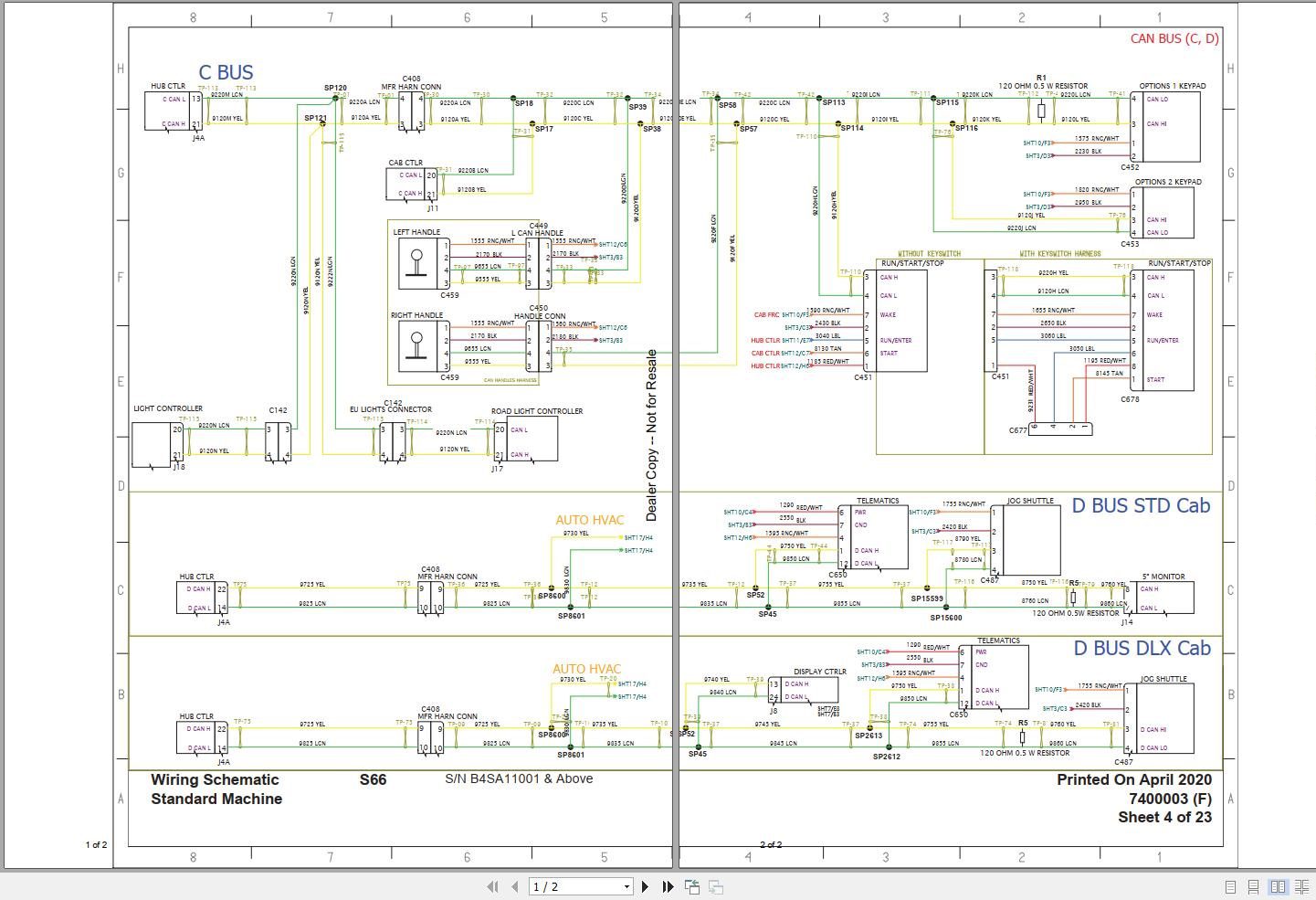The width and height of the screenshot is (1316, 900).
Task: Jump to the last page
Action: click(x=667, y=886)
